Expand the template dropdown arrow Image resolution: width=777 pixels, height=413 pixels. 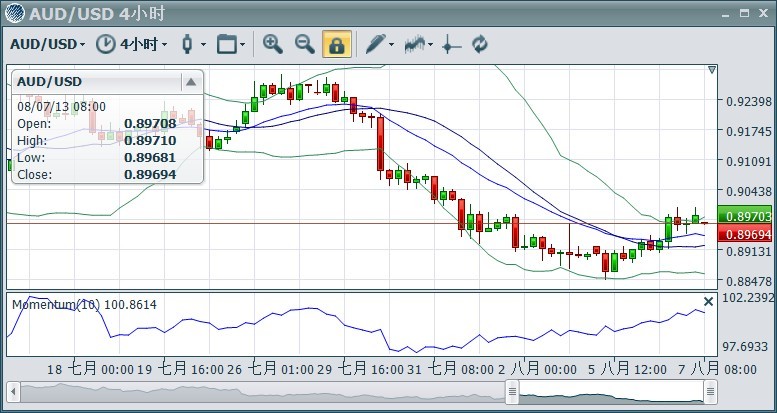(242, 45)
